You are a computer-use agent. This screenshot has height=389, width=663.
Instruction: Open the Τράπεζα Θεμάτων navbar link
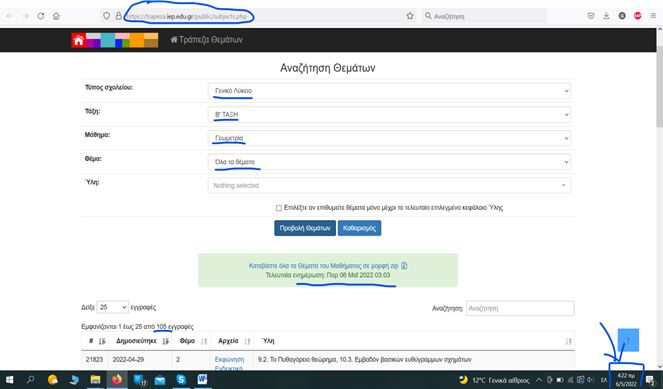(x=206, y=40)
